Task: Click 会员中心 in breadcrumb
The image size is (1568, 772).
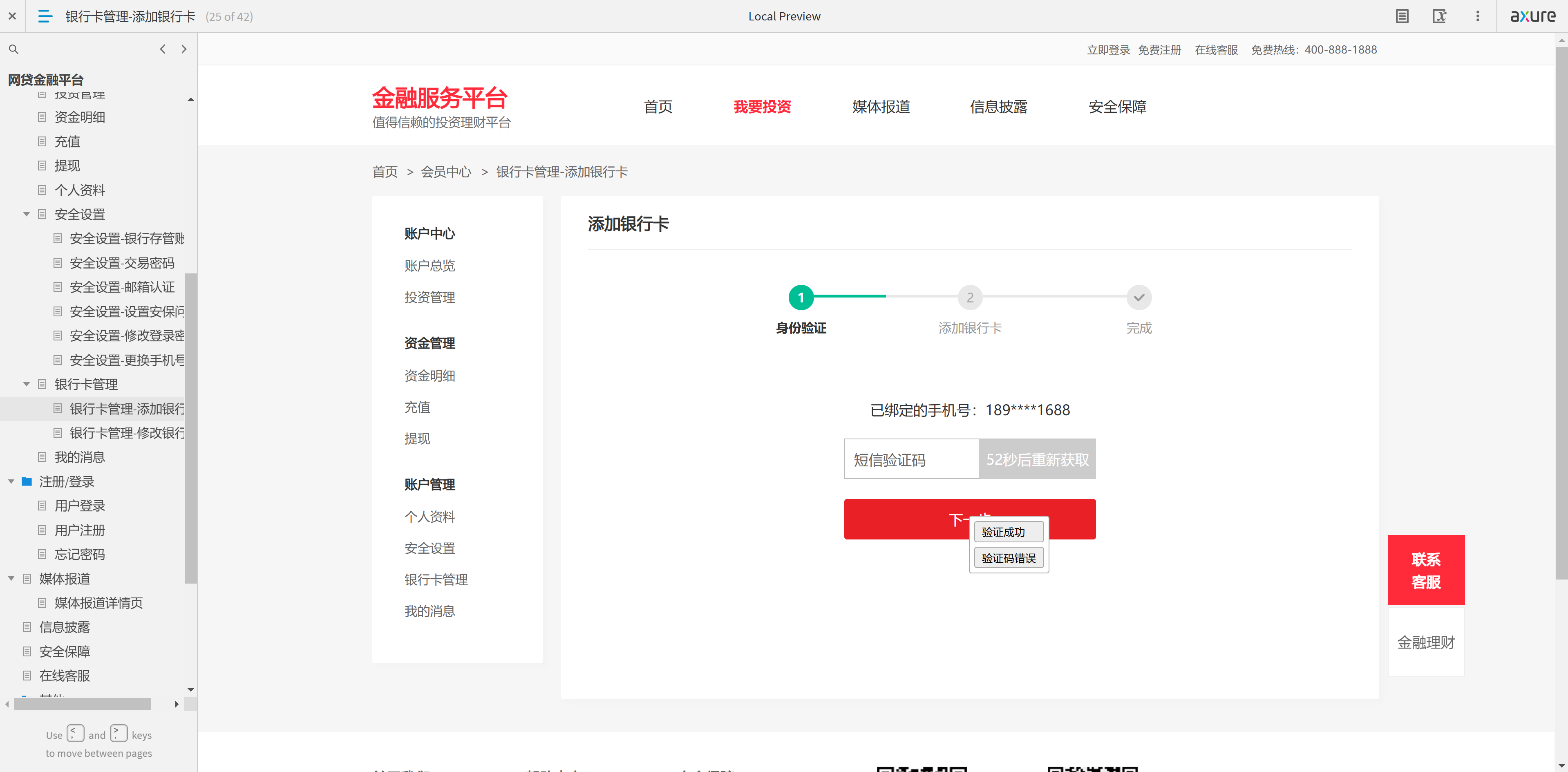Action: [x=445, y=172]
